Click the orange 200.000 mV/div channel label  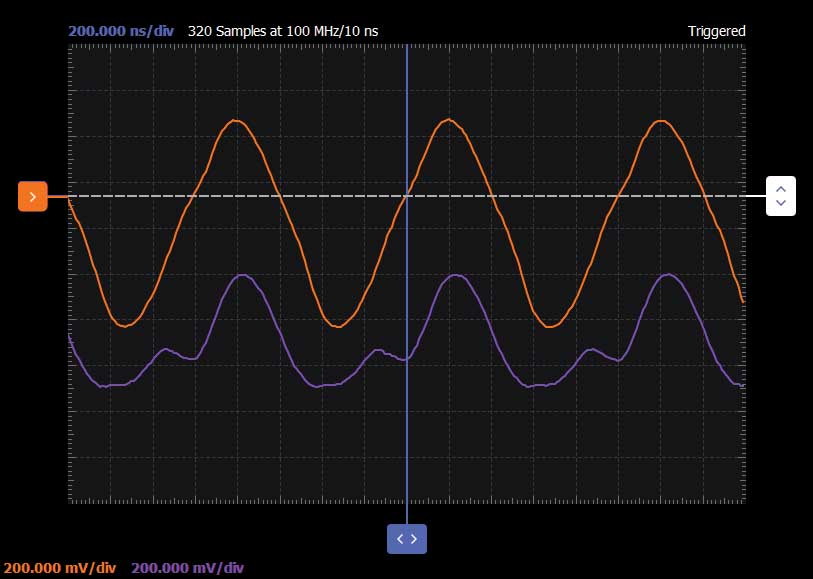pos(60,568)
